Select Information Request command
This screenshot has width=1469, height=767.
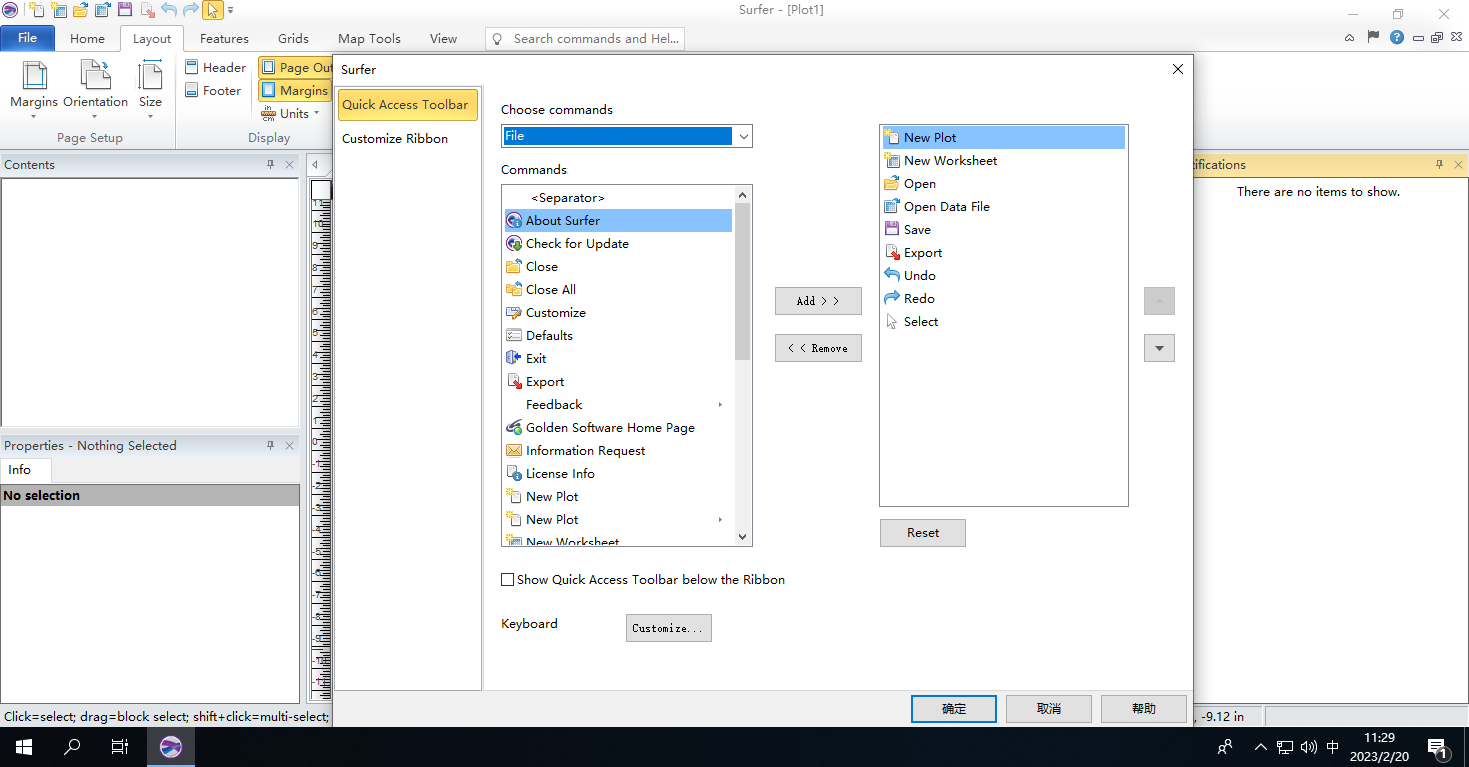618,450
